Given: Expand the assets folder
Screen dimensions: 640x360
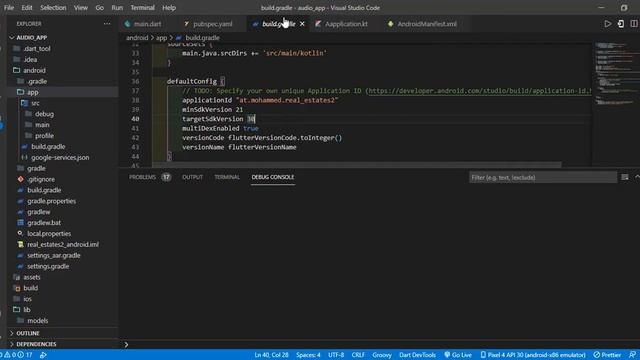Looking at the screenshot, I should [x=31, y=277].
